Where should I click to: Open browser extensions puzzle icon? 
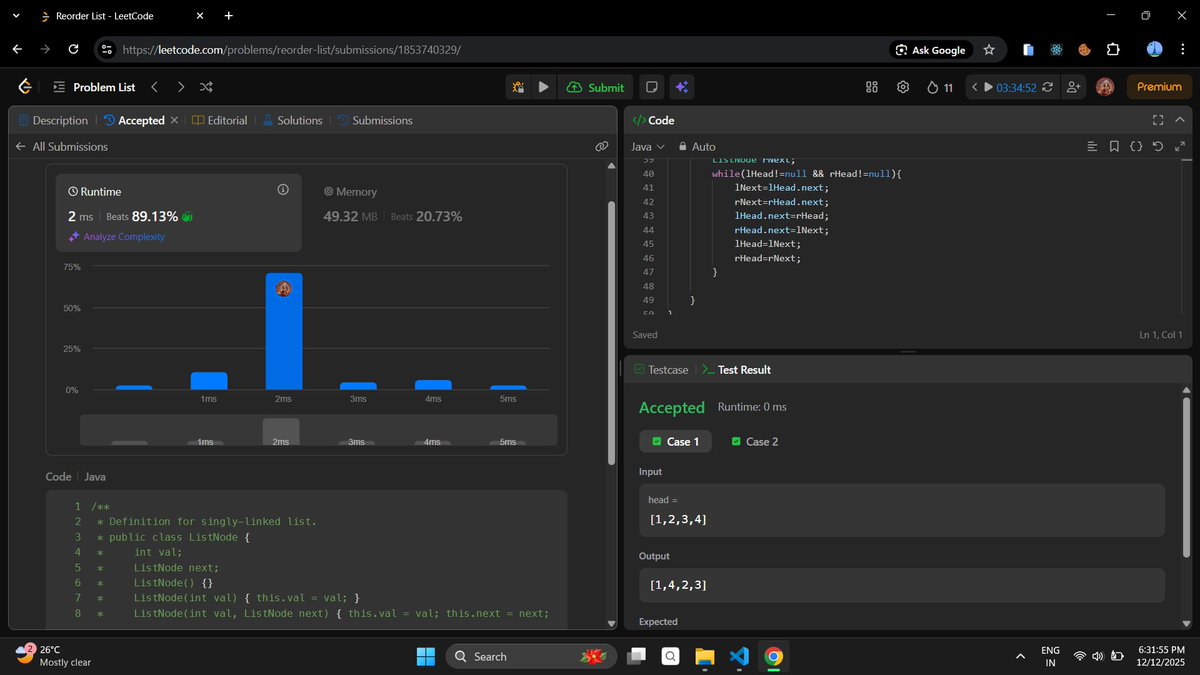1112,49
